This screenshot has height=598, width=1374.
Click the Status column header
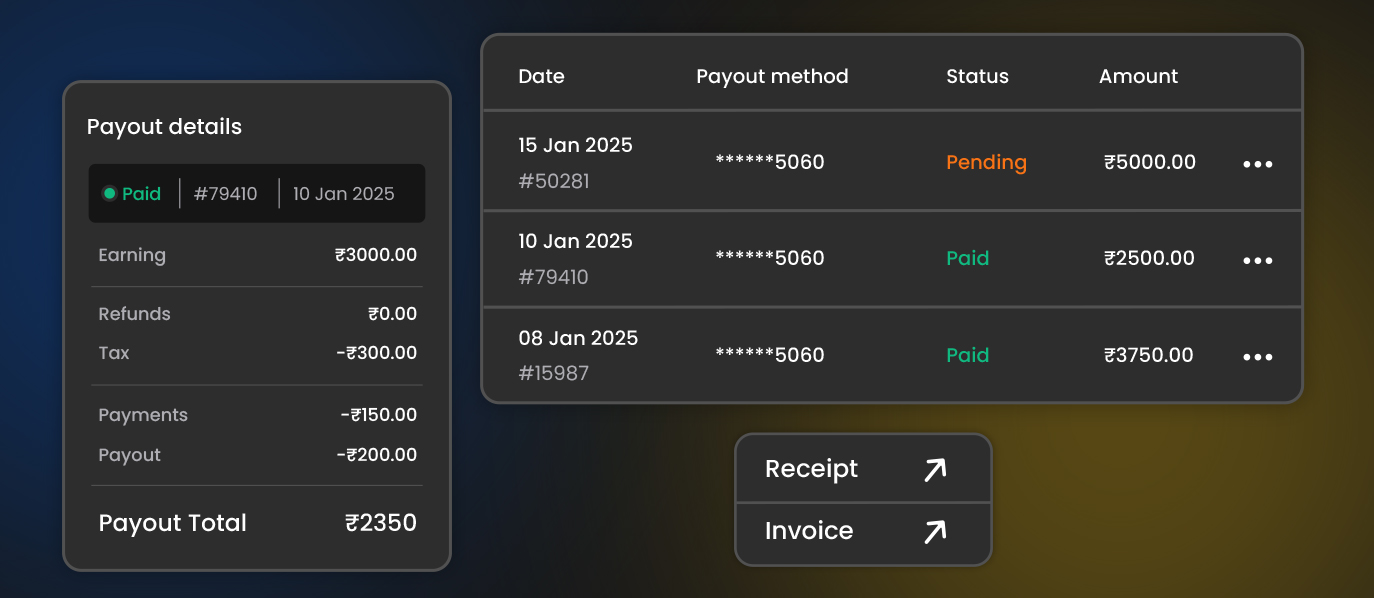coord(977,76)
